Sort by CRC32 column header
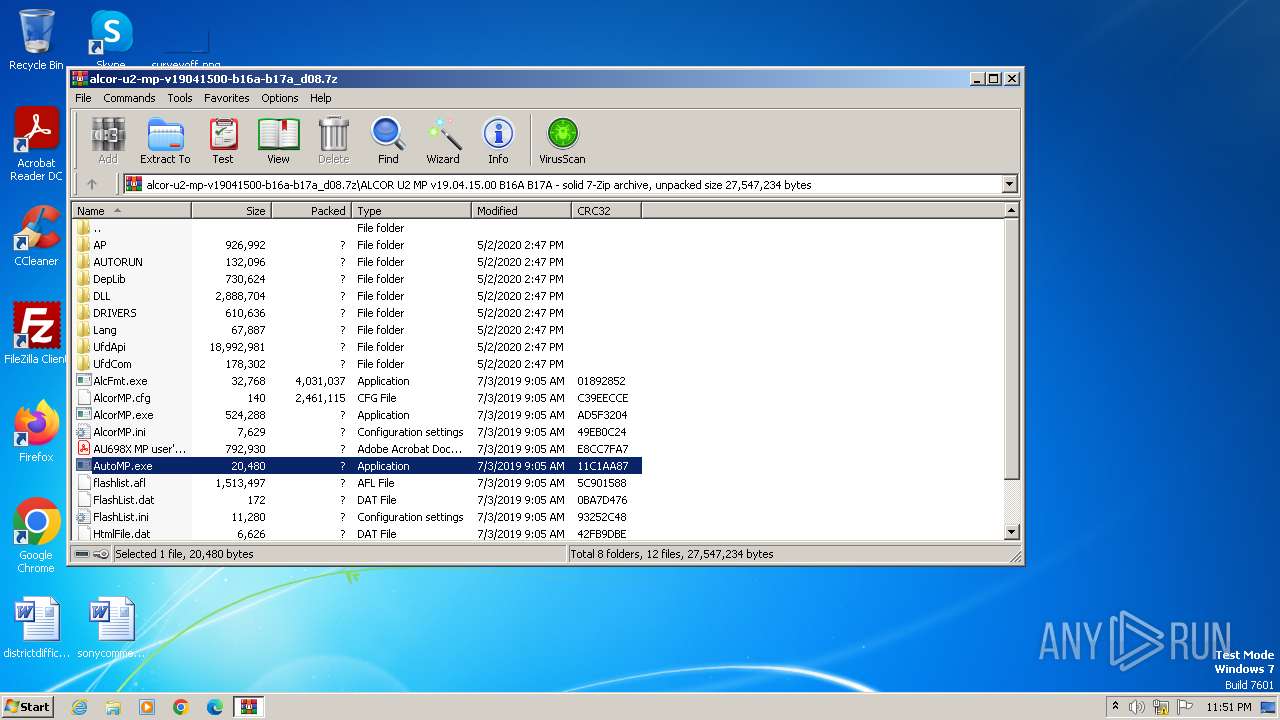This screenshot has height=720, width=1280. click(x=607, y=211)
